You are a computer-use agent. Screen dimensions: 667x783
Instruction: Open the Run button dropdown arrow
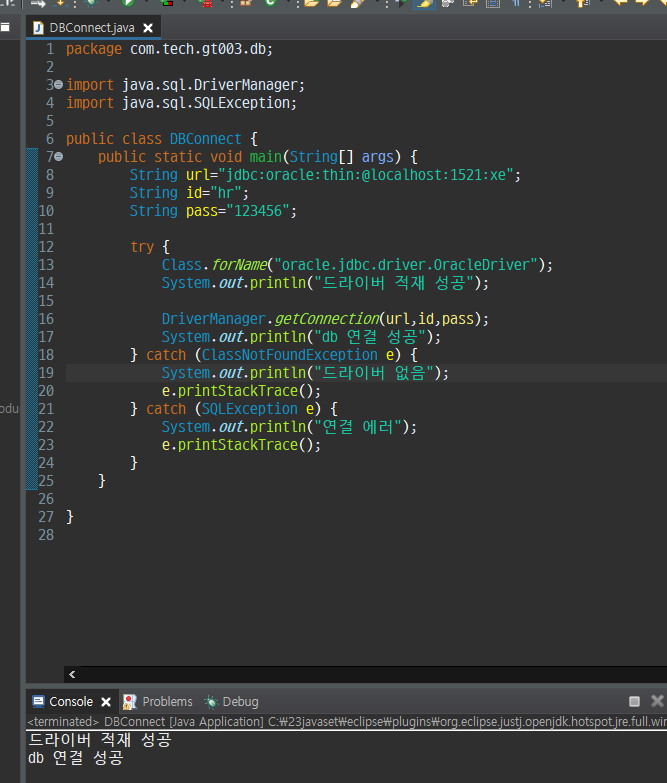pyautogui.click(x=146, y=2)
